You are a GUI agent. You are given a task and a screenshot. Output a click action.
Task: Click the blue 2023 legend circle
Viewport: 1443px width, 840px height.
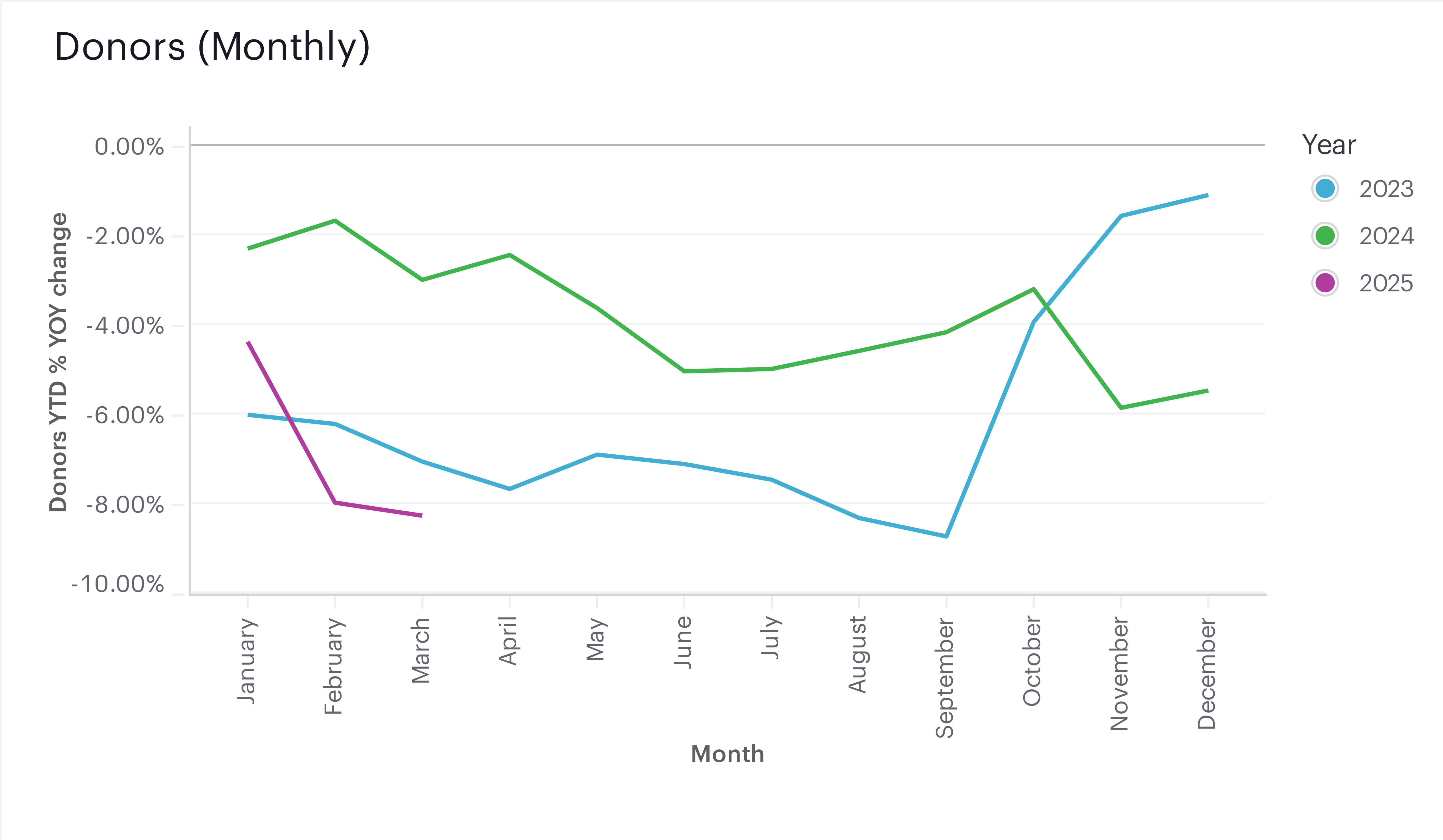[1324, 188]
